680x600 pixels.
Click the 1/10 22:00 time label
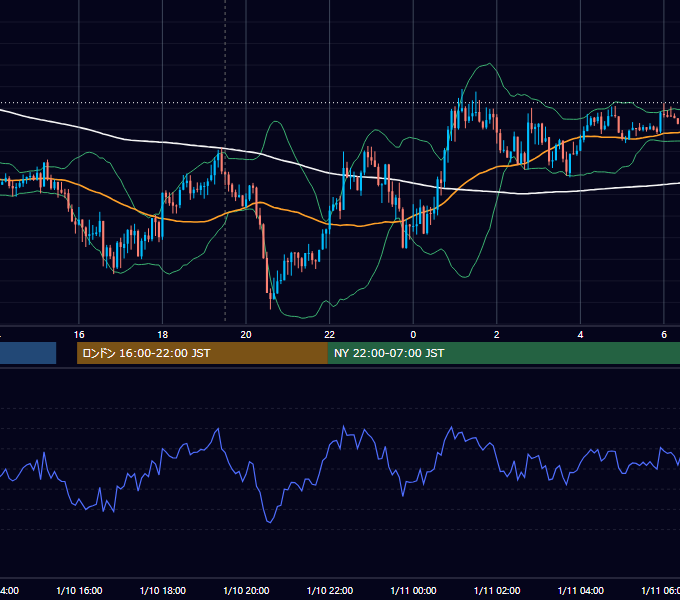click(330, 590)
